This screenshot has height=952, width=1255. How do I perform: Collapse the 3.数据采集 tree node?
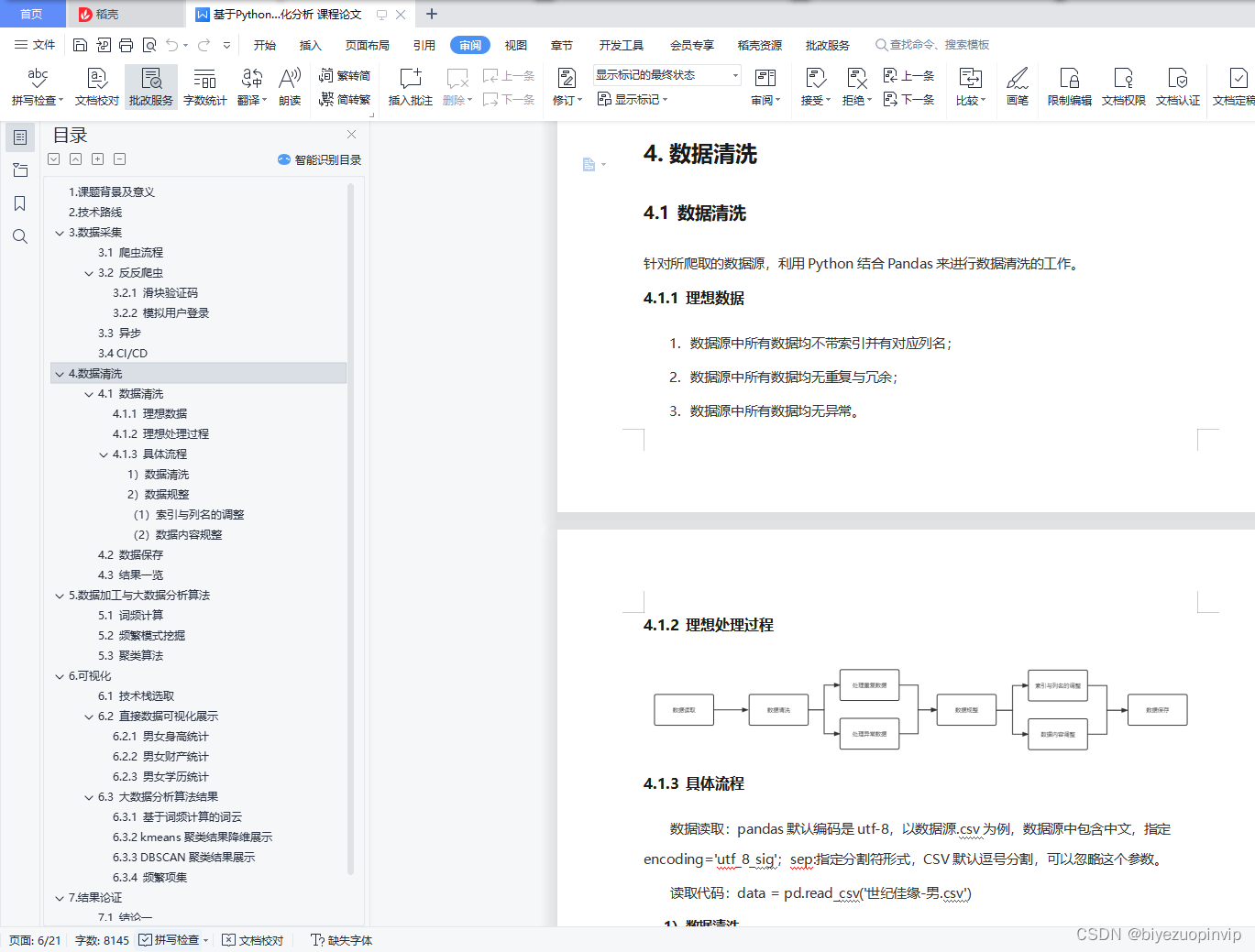60,233
